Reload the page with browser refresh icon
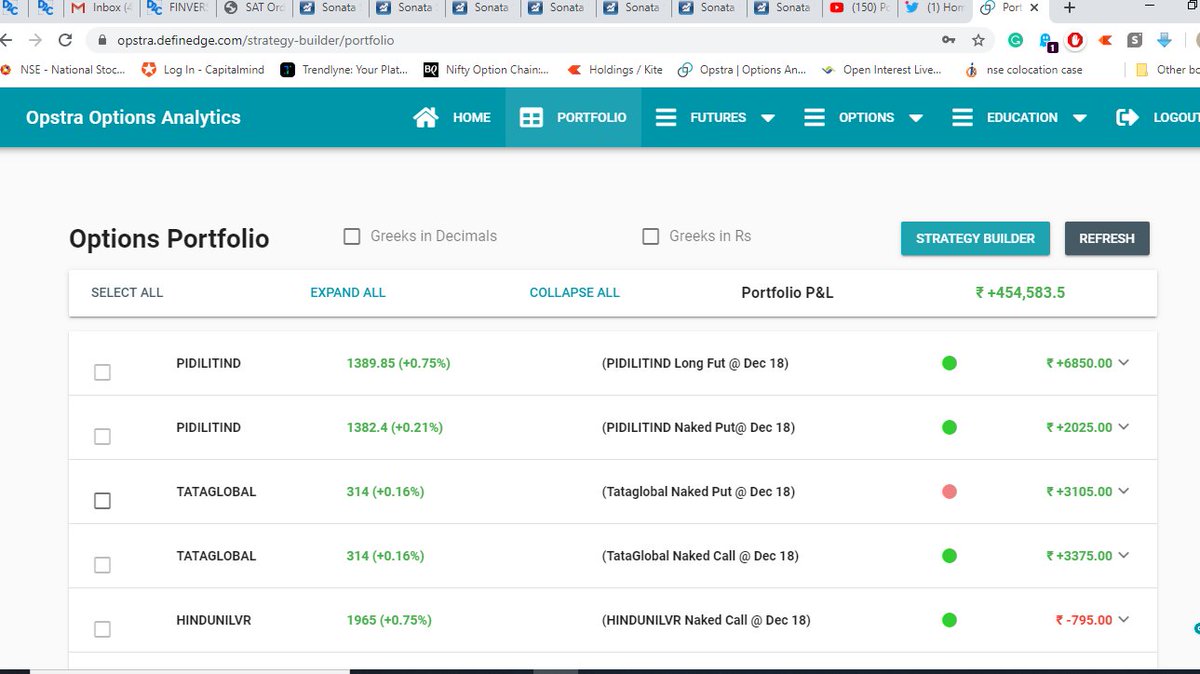 point(65,41)
